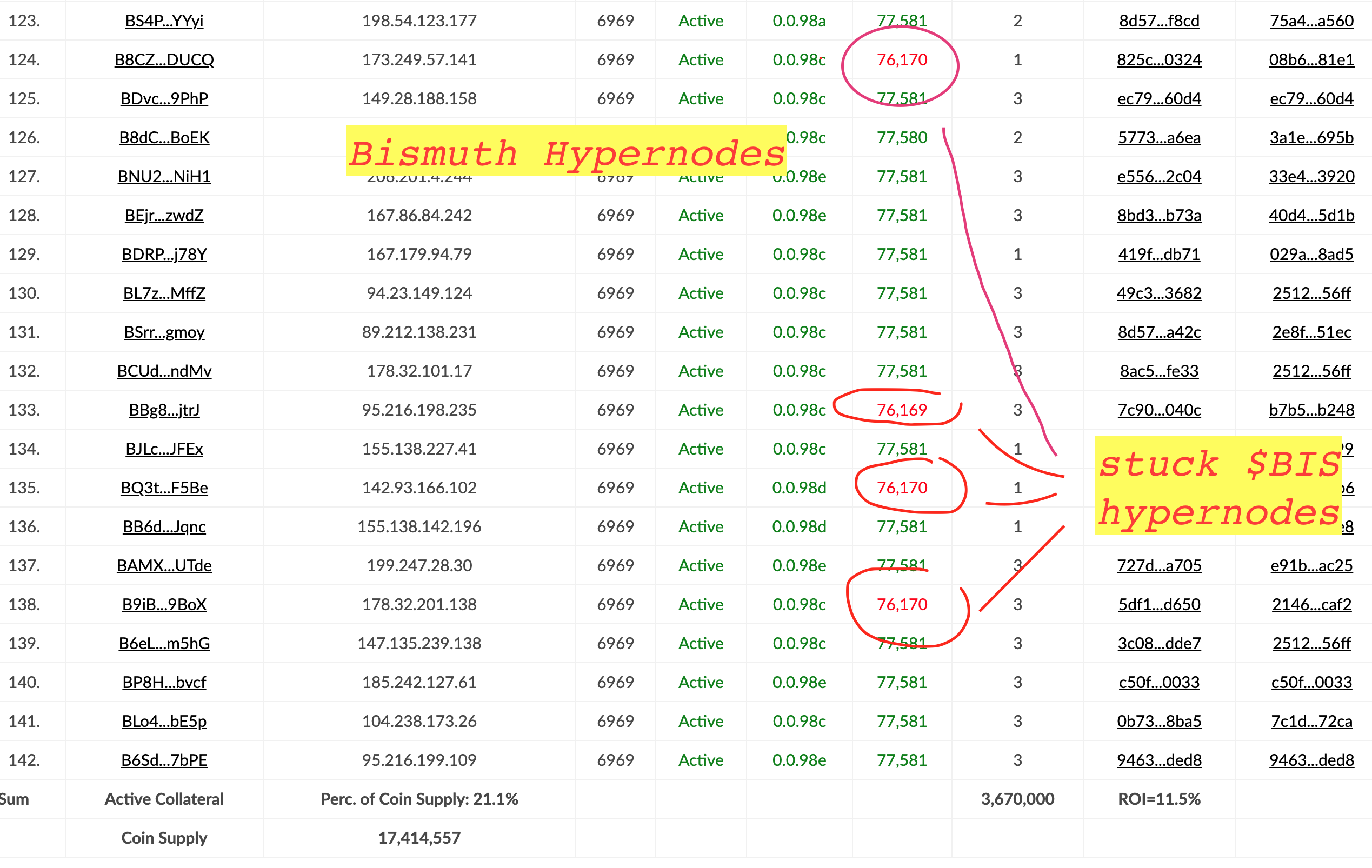This screenshot has width=1372, height=868.
Task: Open hypernode address B8dC...BoEK
Action: [164, 138]
